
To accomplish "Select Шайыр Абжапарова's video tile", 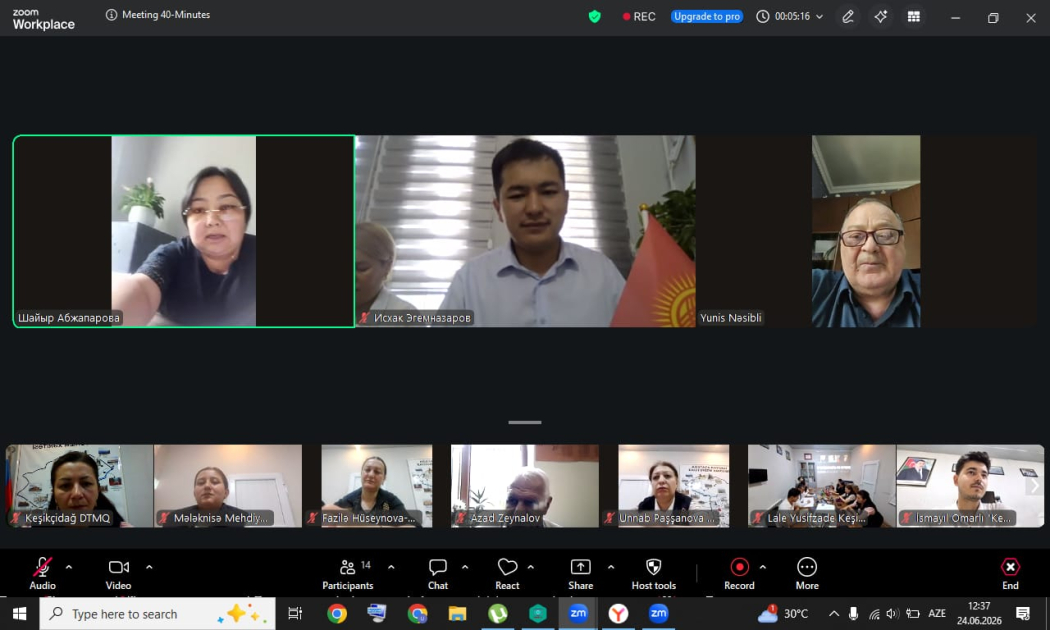I will click(x=183, y=231).
